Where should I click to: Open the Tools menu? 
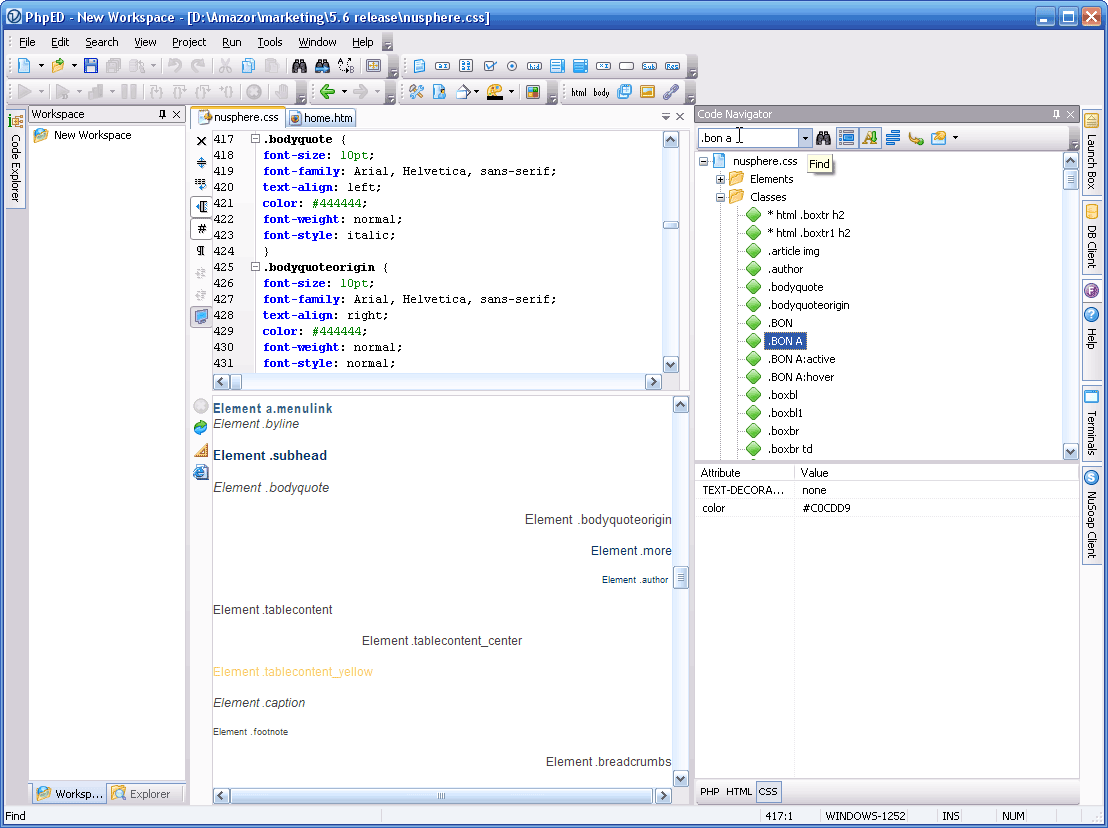pos(269,42)
